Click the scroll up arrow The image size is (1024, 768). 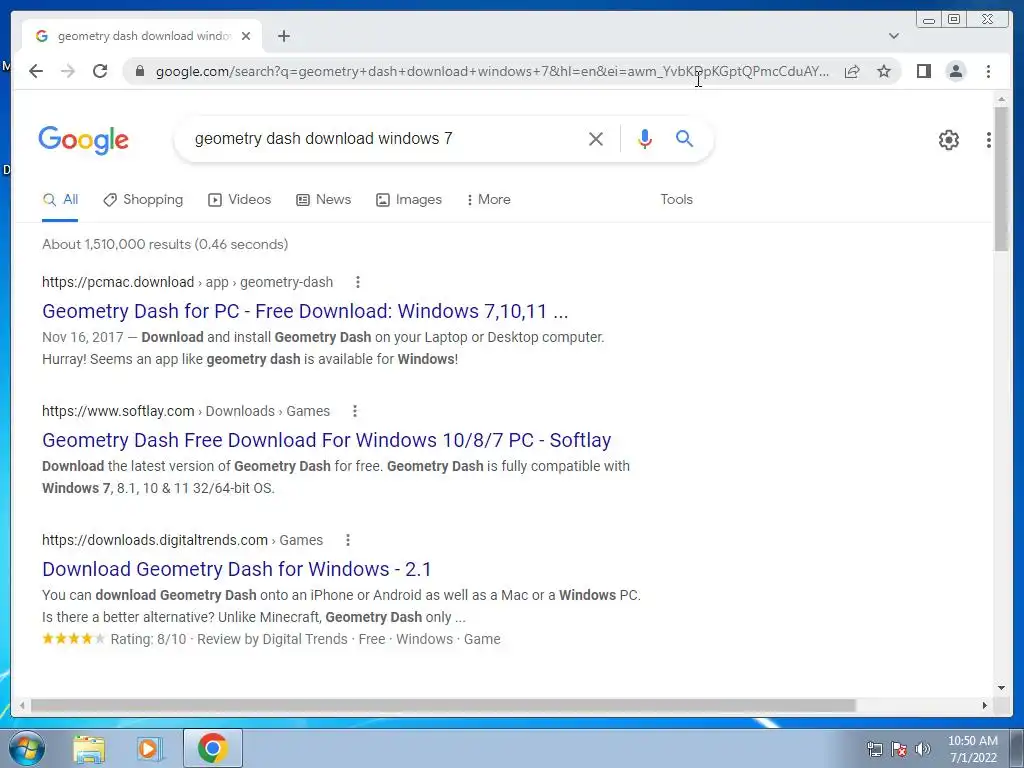point(1001,99)
